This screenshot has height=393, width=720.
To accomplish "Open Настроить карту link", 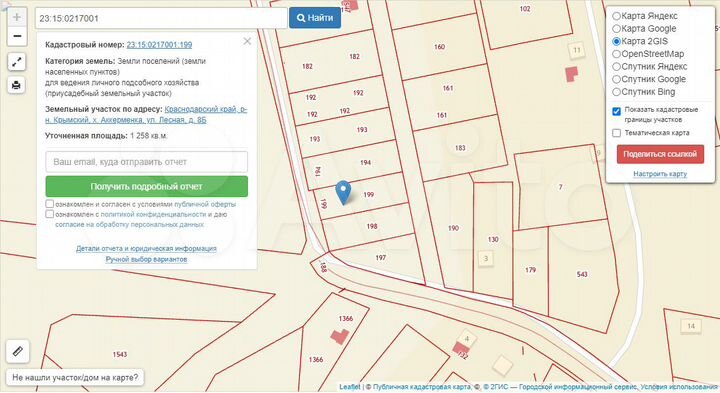I will pyautogui.click(x=660, y=174).
